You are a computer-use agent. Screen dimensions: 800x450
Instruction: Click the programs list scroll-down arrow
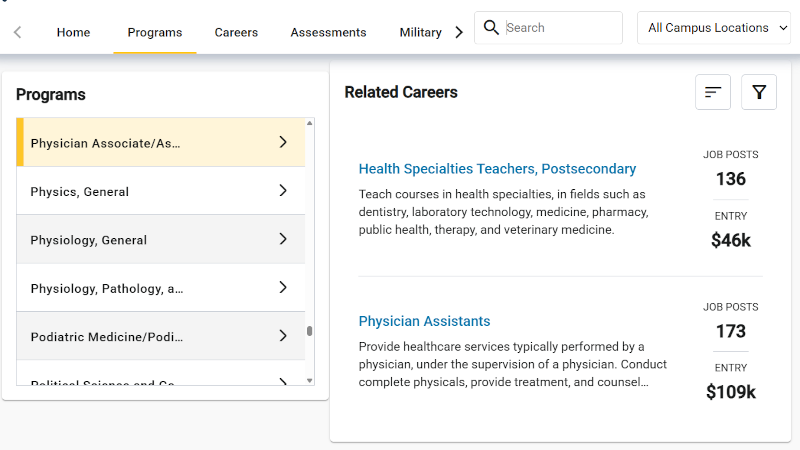coord(309,380)
